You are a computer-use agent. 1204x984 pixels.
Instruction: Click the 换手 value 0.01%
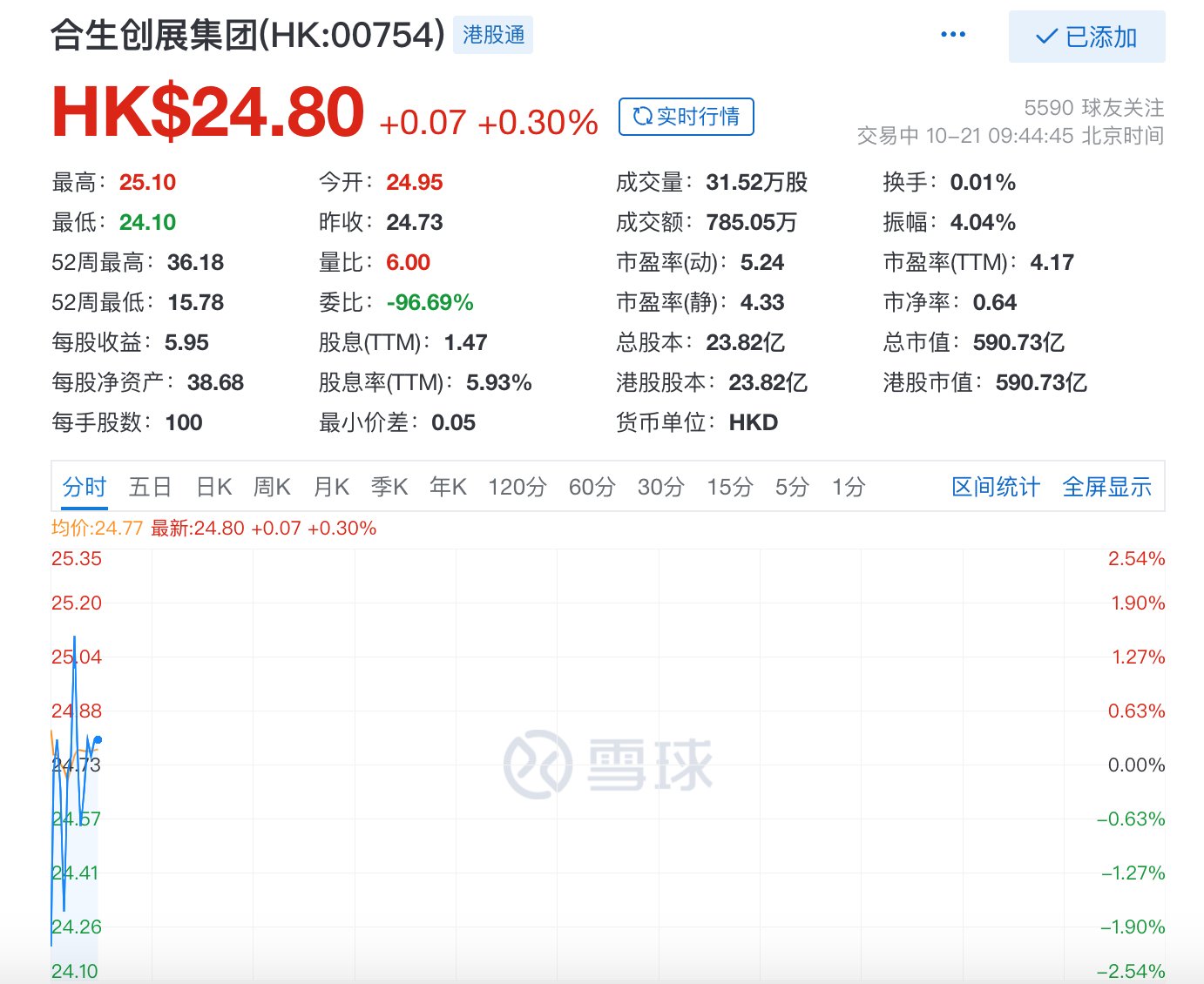tap(983, 182)
